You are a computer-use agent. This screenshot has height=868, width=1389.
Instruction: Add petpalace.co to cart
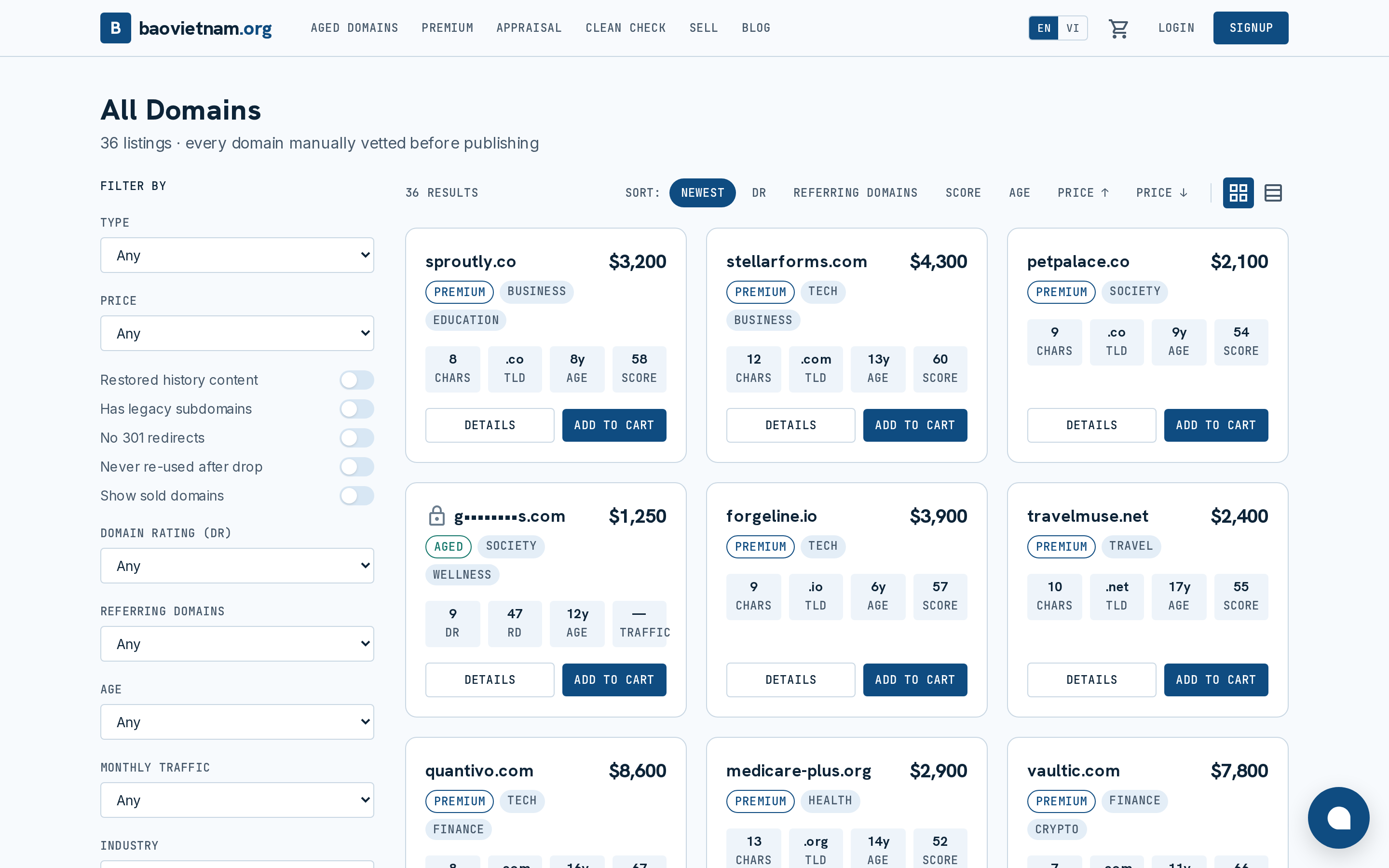(1216, 425)
